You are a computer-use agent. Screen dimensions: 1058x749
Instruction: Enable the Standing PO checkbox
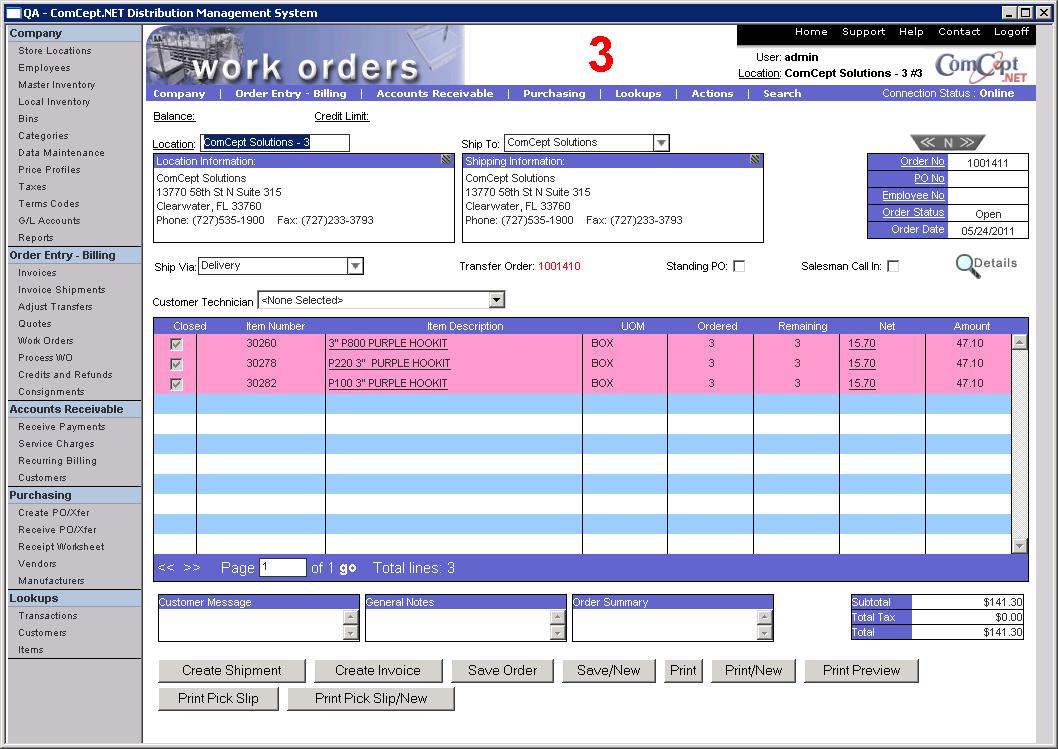pos(739,266)
